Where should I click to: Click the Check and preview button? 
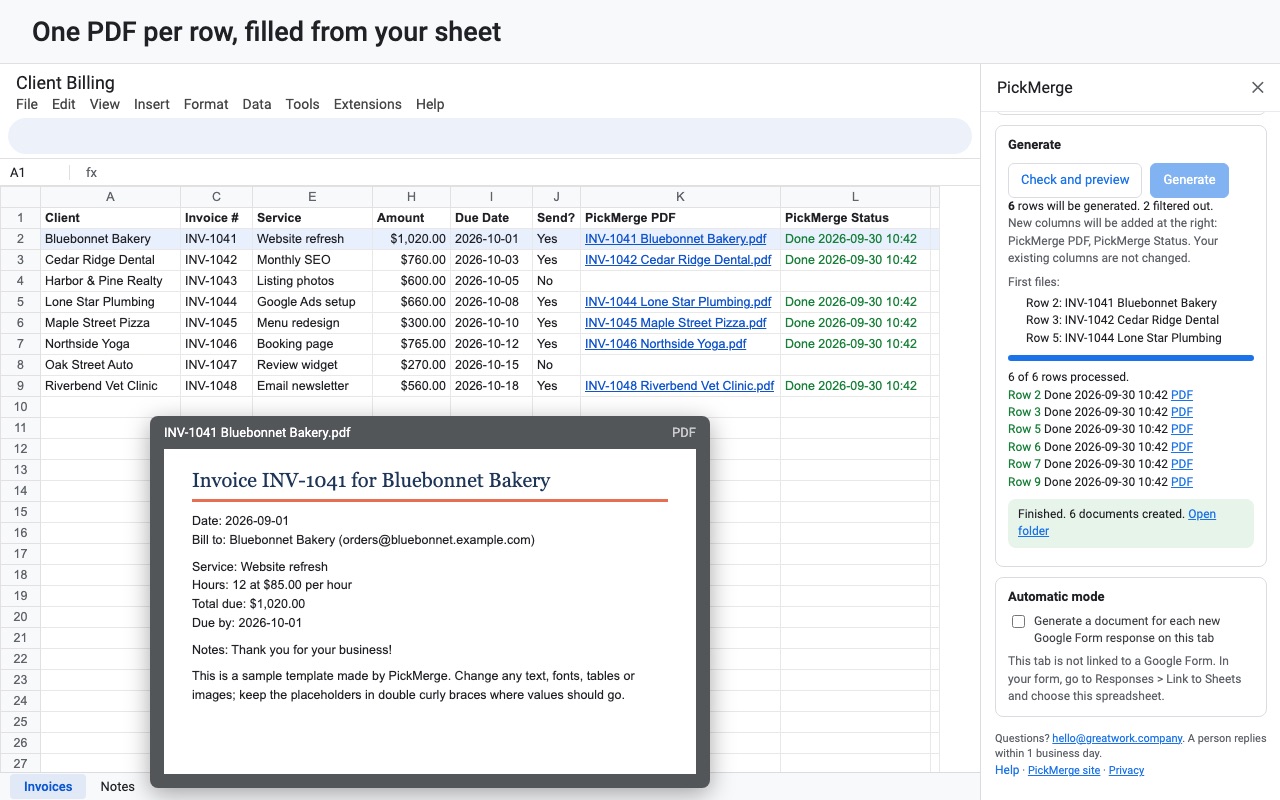(x=1075, y=180)
